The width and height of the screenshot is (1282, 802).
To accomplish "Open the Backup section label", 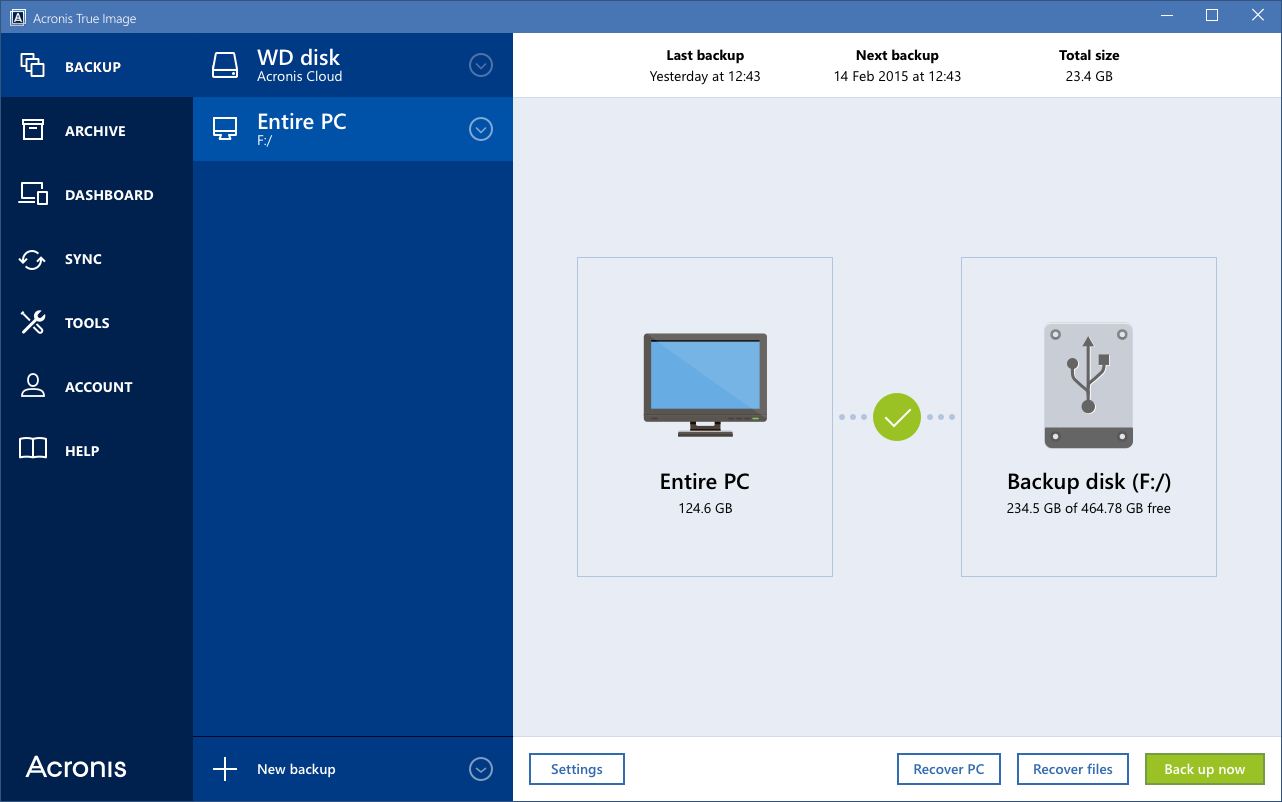I will coord(93,67).
